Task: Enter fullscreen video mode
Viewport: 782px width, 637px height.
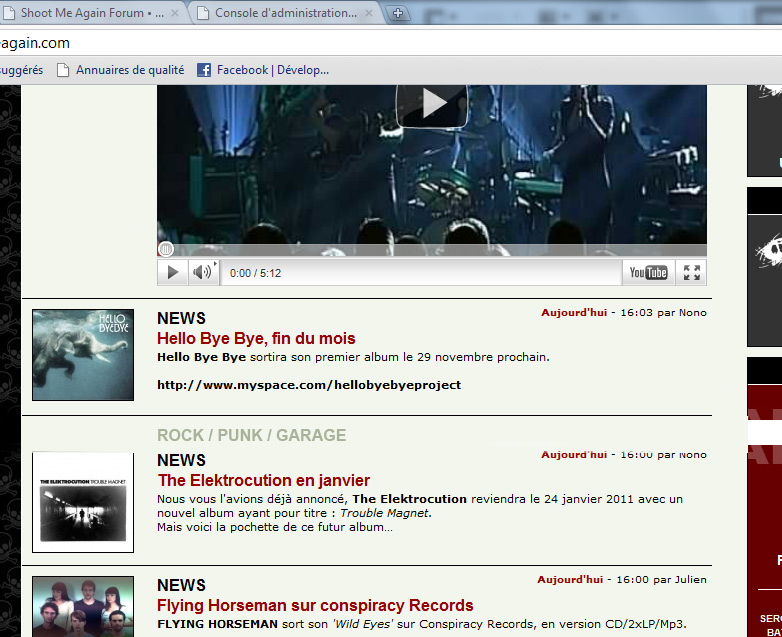Action: click(691, 272)
